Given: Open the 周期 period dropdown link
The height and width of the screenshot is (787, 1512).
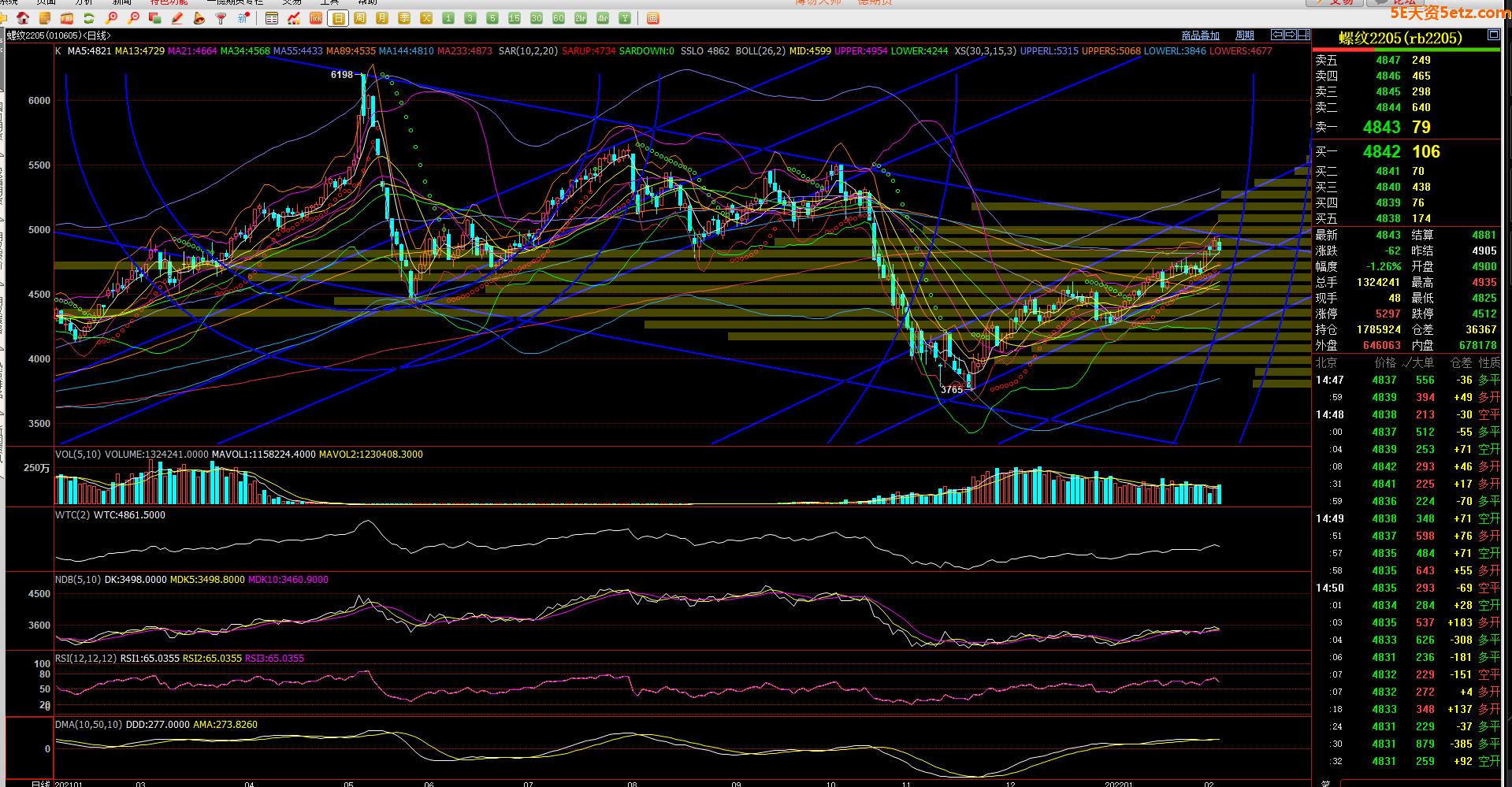Looking at the screenshot, I should tap(1244, 35).
